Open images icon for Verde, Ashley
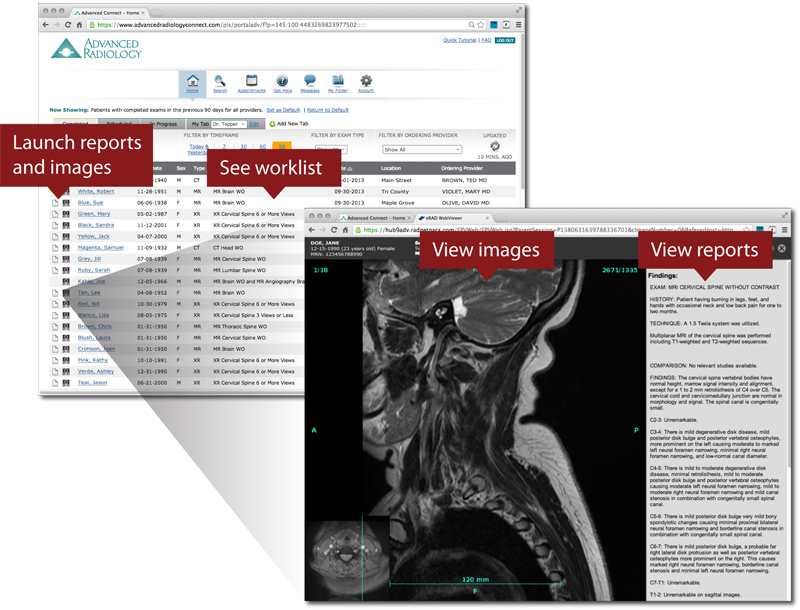This screenshot has height=610, width=800. point(66,371)
